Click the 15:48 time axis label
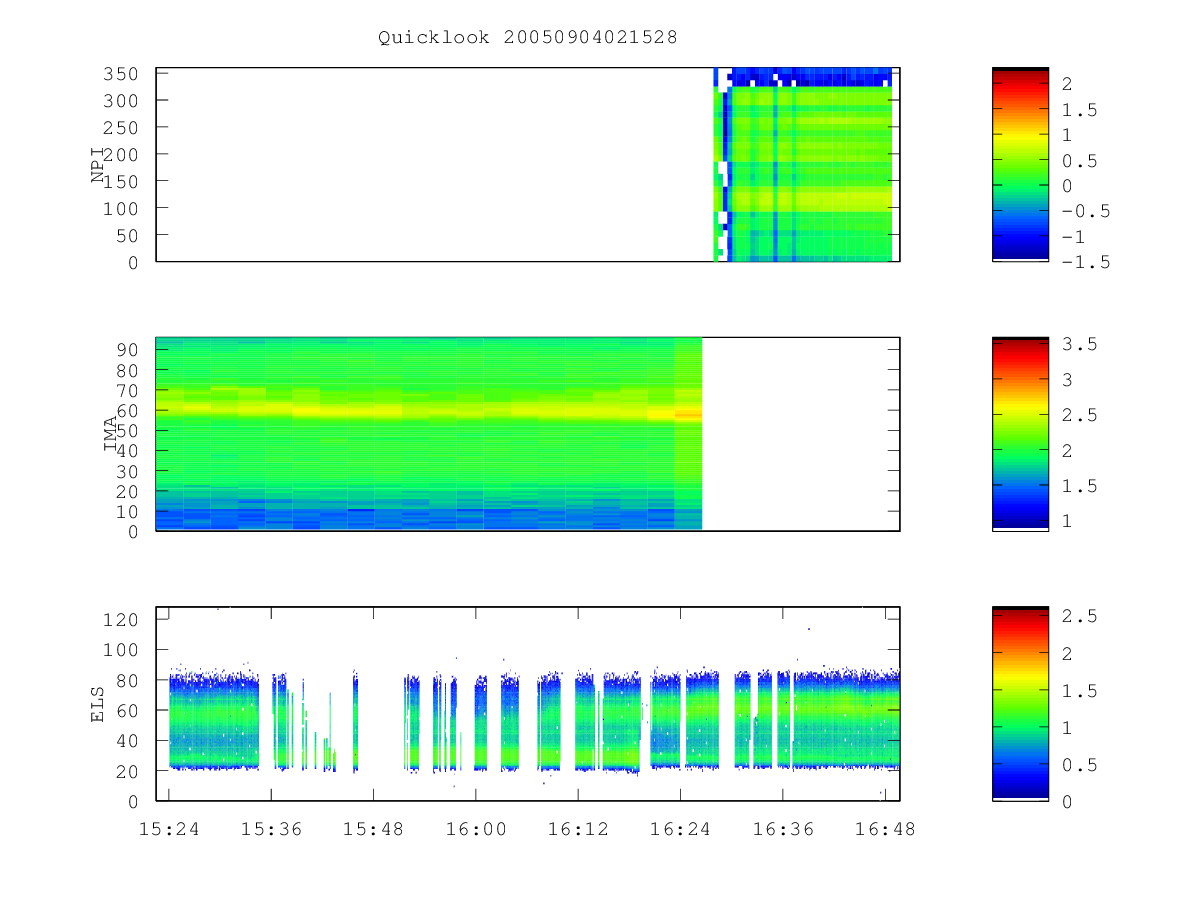 (373, 829)
